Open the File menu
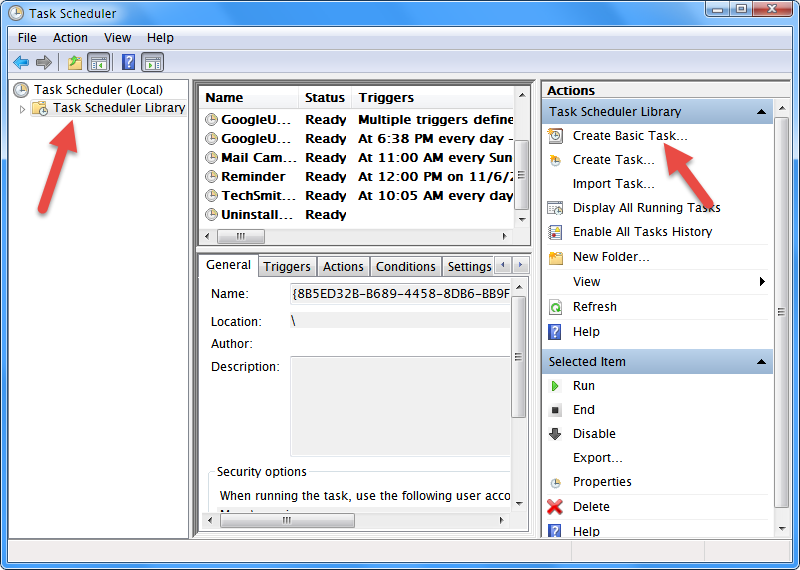The width and height of the screenshot is (800, 570). tap(27, 38)
